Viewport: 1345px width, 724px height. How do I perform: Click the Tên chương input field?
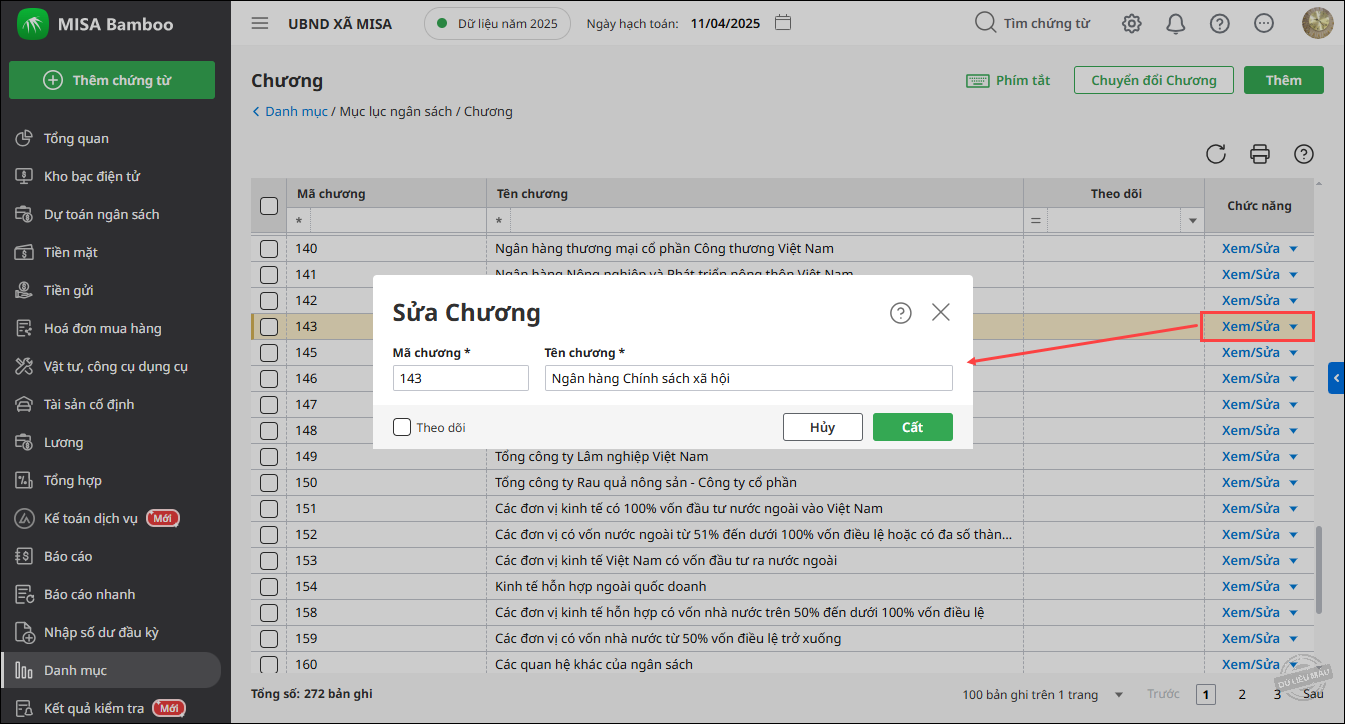tap(749, 378)
